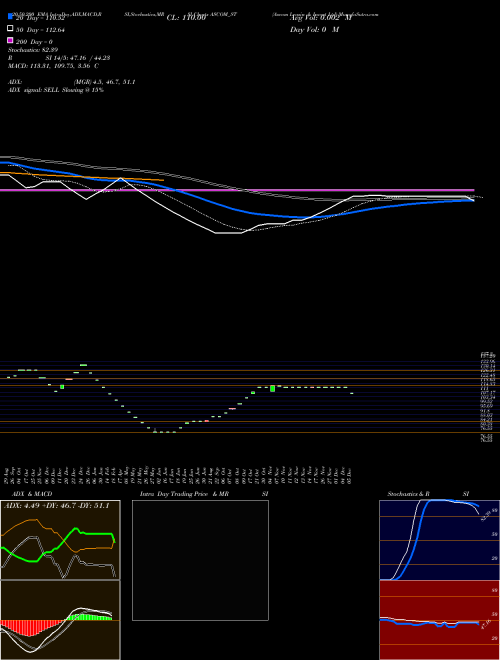Click the 'Day Vol: 0 M' text
The height and width of the screenshot is (660, 500).
click(x=314, y=30)
